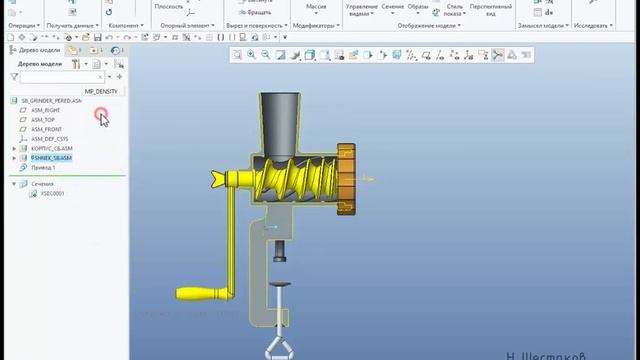The width and height of the screenshot is (640, 360).
Task: Expand the highlighted SHNEK_SB.ASM node
Action: 14,158
